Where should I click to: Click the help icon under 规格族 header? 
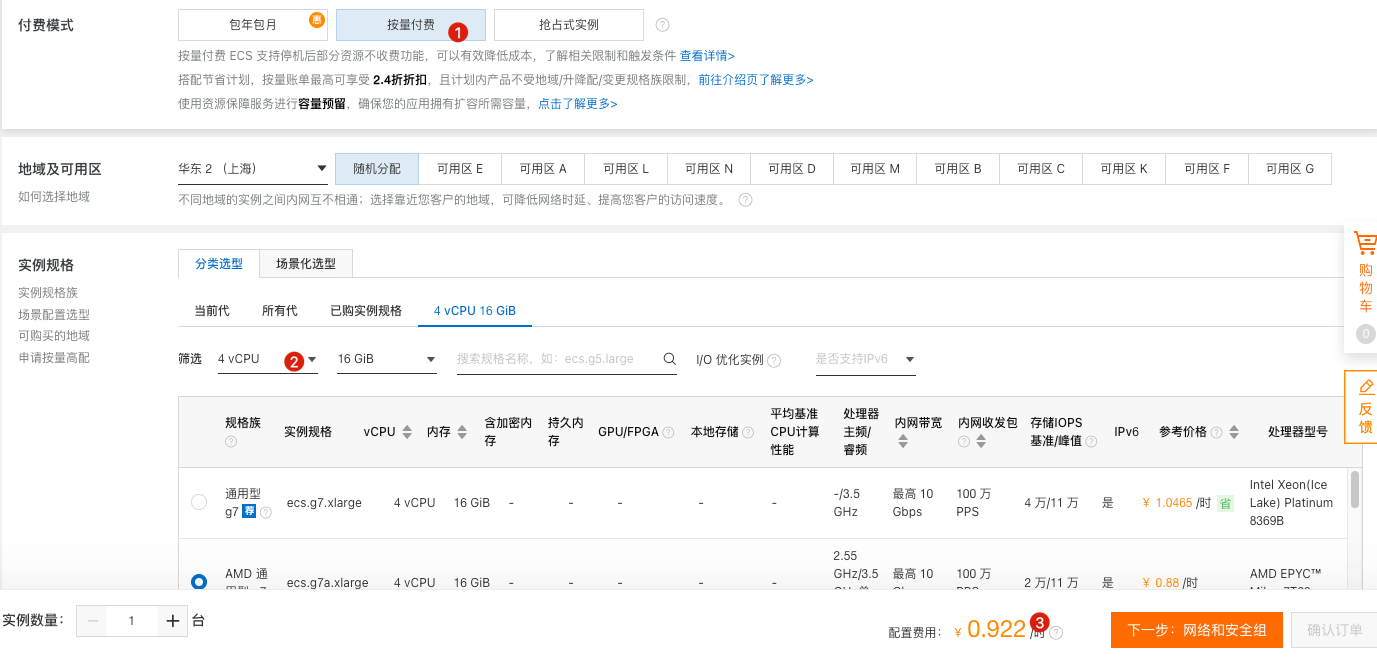pos(231,441)
